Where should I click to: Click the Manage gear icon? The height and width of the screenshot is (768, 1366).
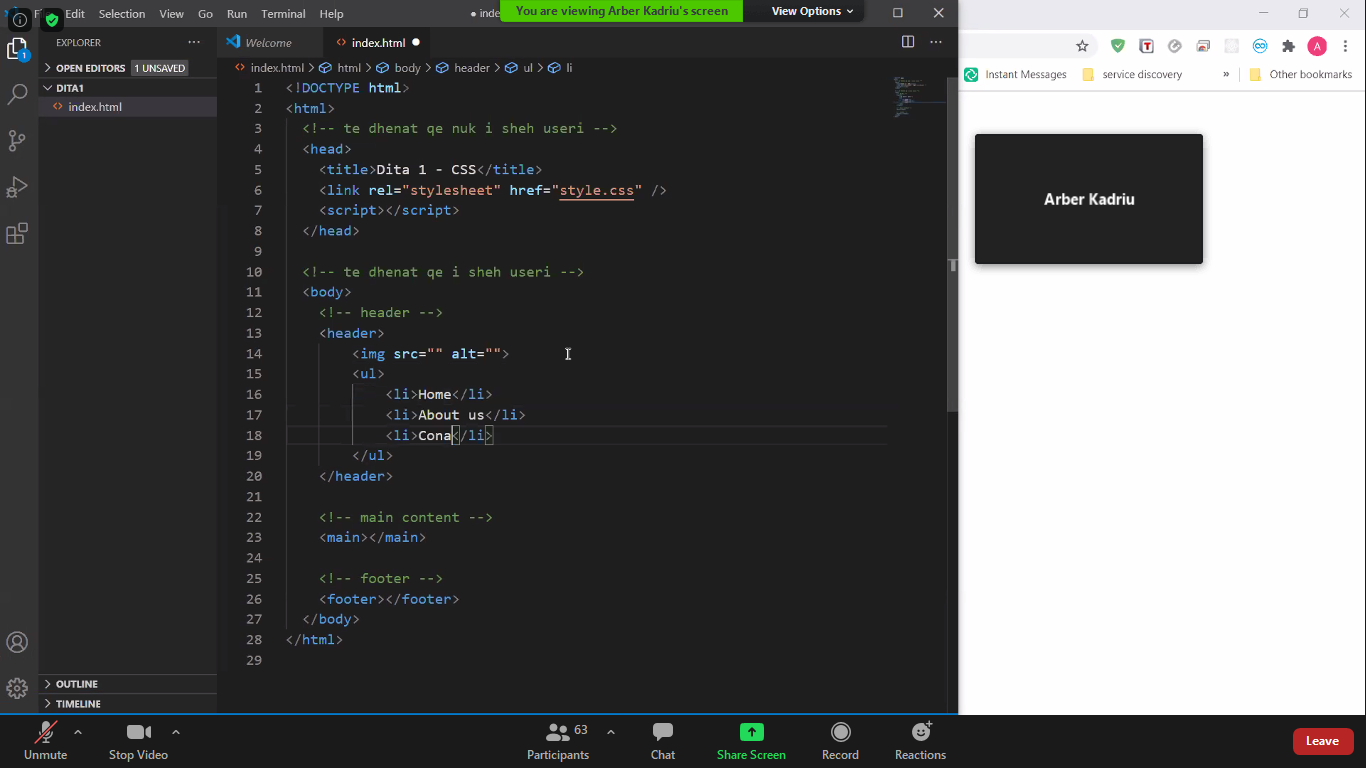[x=17, y=688]
